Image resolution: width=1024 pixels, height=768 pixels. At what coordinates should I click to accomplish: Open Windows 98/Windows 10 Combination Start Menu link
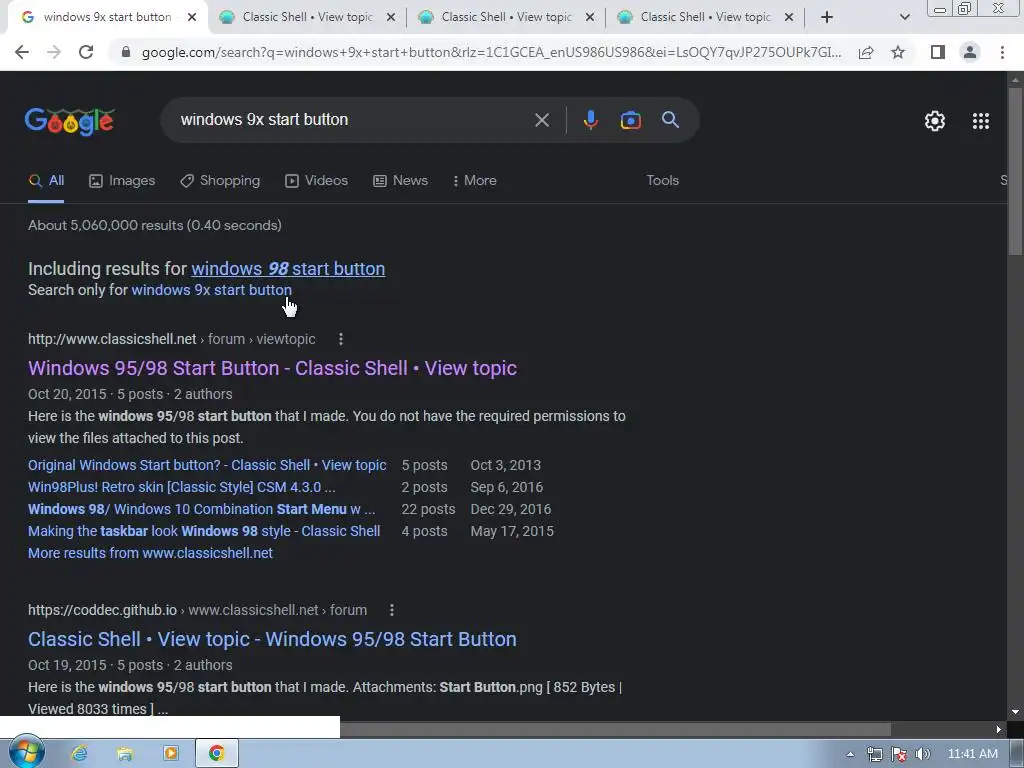(201, 509)
